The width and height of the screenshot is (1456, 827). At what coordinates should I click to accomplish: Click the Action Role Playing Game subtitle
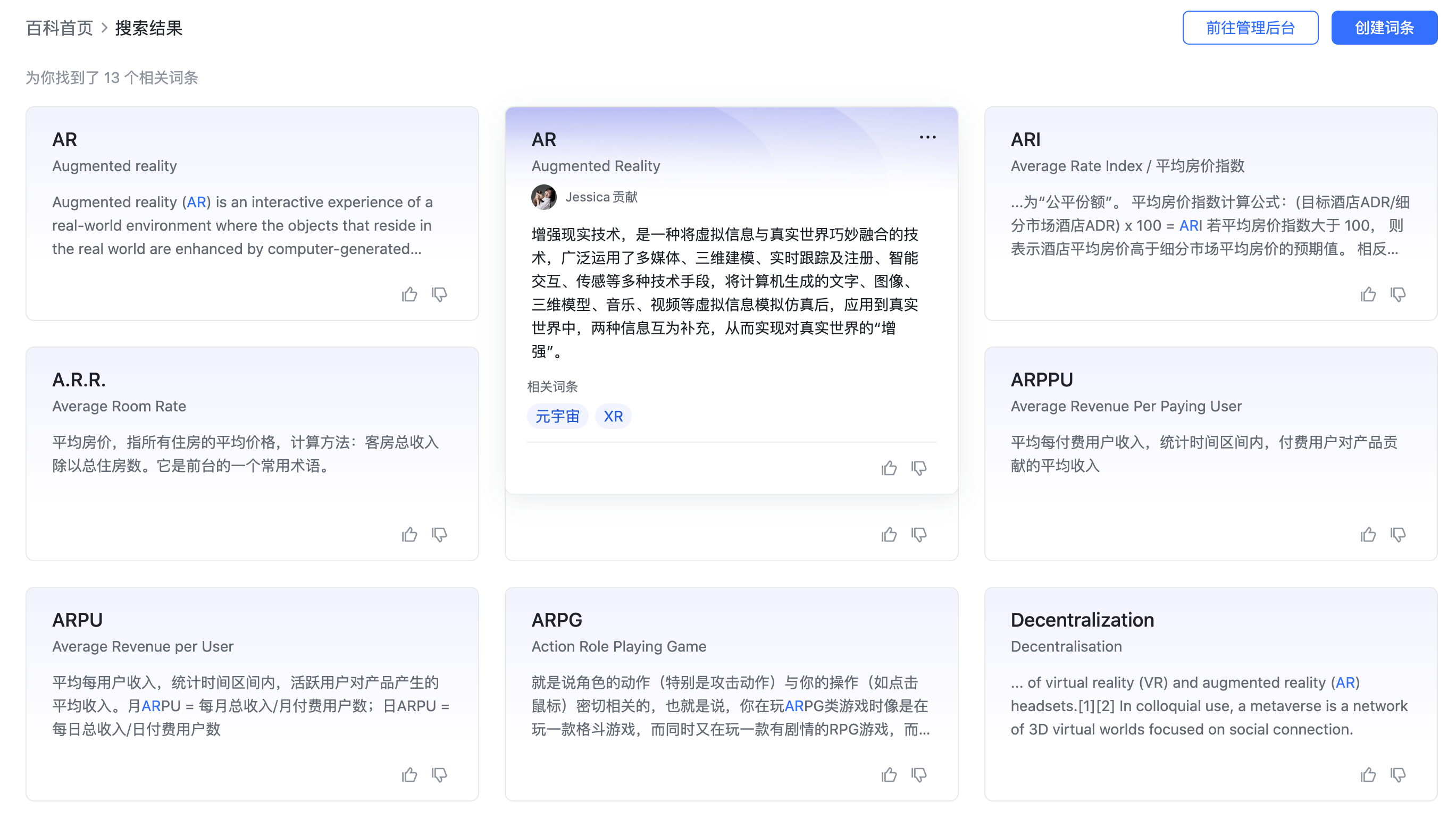pos(618,646)
